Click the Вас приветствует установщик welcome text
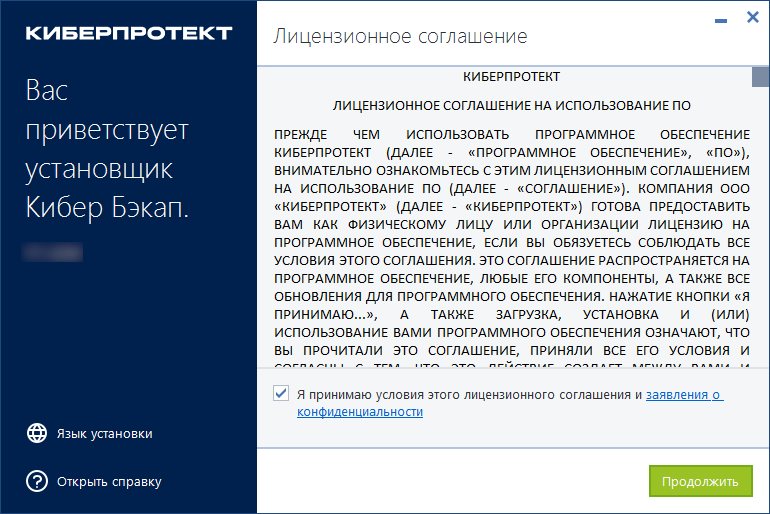This screenshot has height=514, width=770. click(107, 149)
